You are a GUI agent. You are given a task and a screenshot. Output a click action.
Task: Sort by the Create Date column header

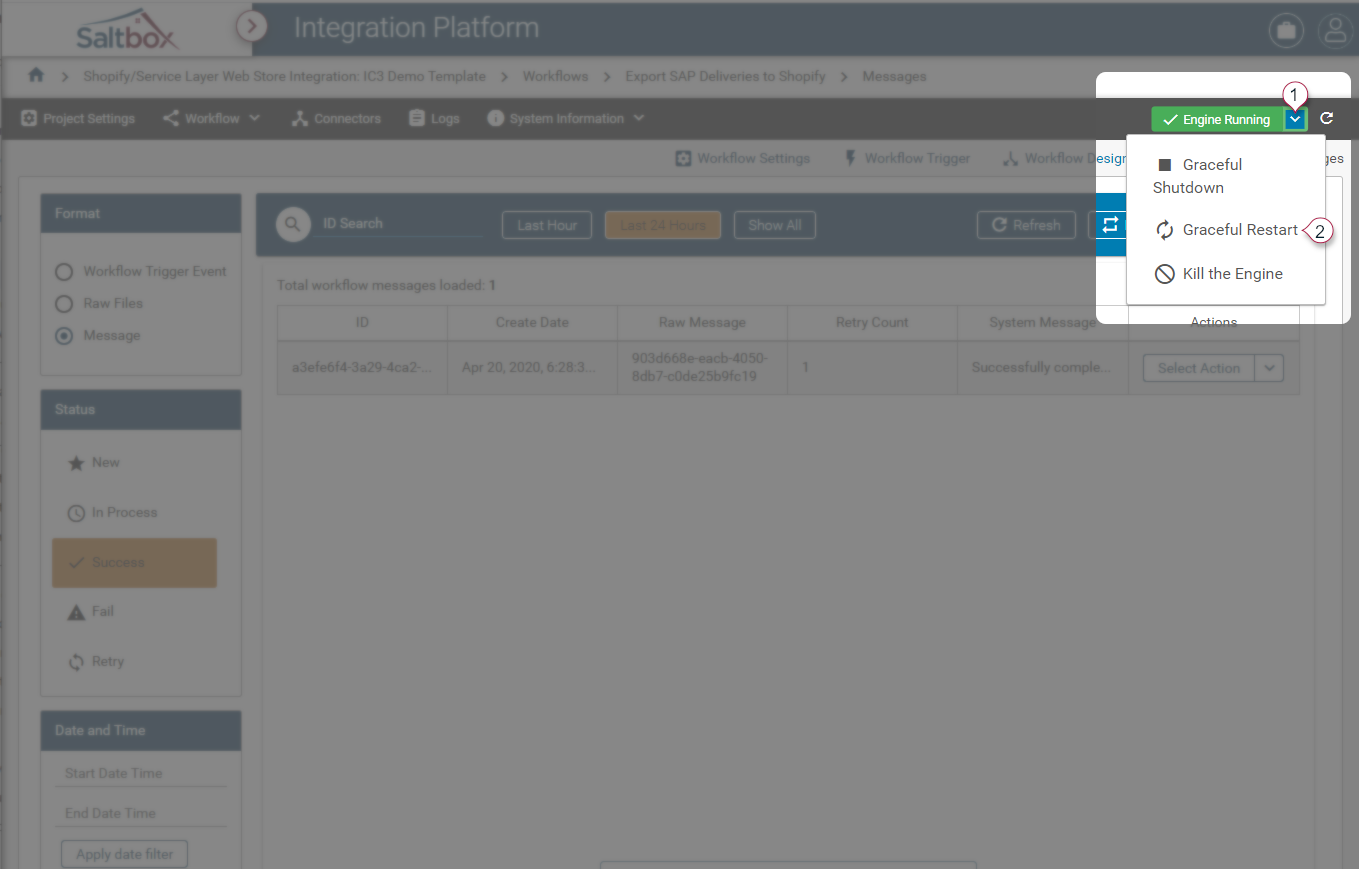pyautogui.click(x=532, y=322)
